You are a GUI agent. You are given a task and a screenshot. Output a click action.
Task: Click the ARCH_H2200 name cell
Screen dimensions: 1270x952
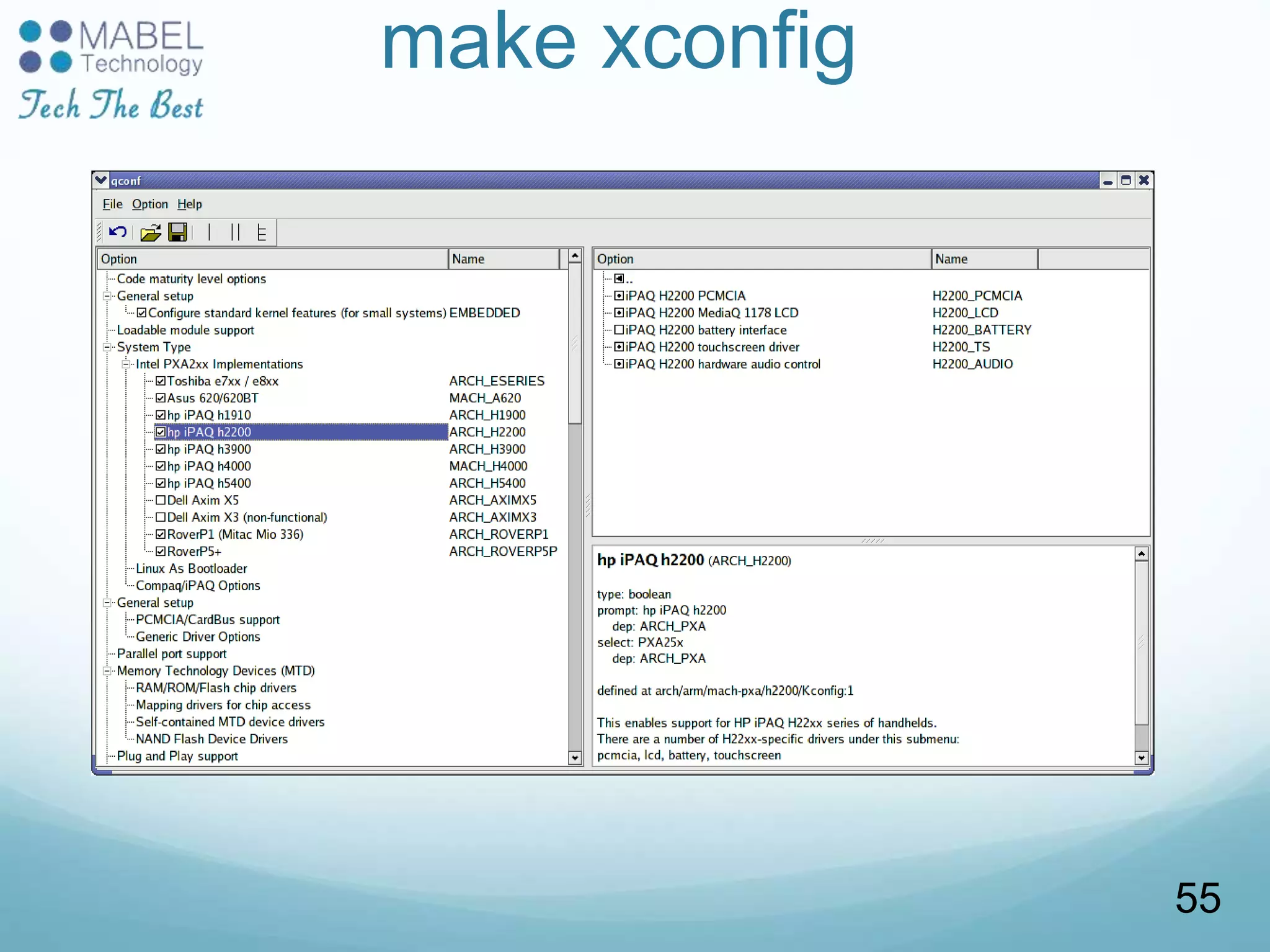pos(487,432)
